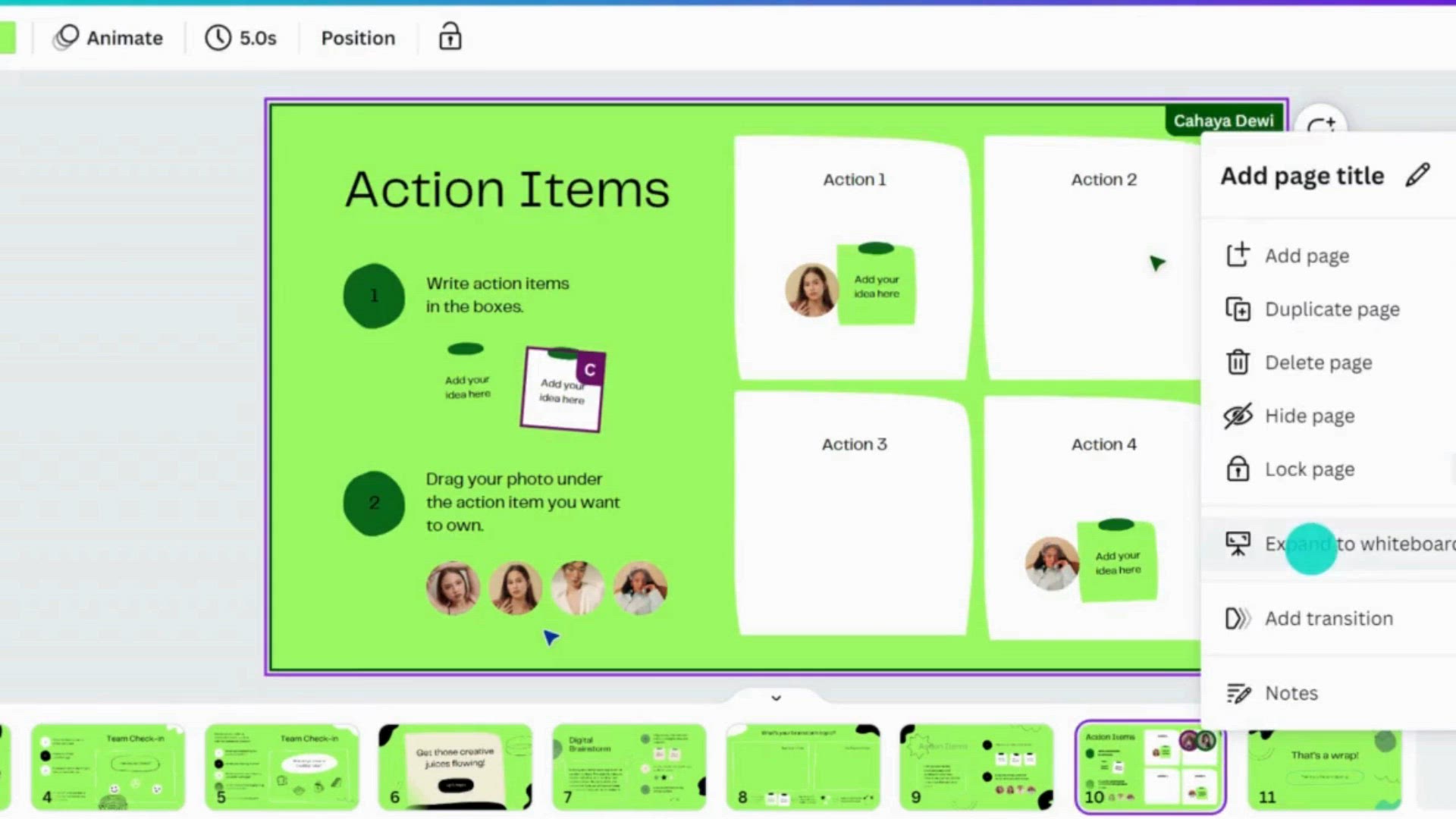Select the purple-outlined sticky note with C badge
Screen dimensions: 1456x819
[x=562, y=389]
